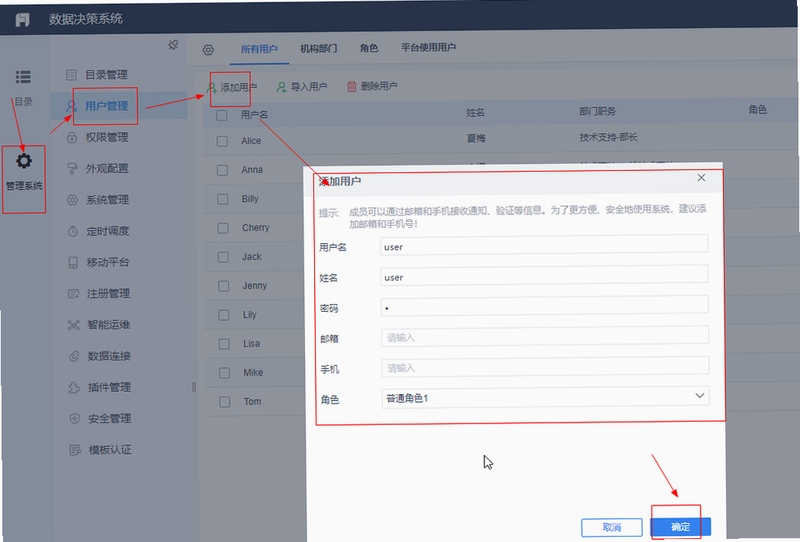Click the 姓名 input field
Viewport: 800px width, 542px height.
pos(544,275)
